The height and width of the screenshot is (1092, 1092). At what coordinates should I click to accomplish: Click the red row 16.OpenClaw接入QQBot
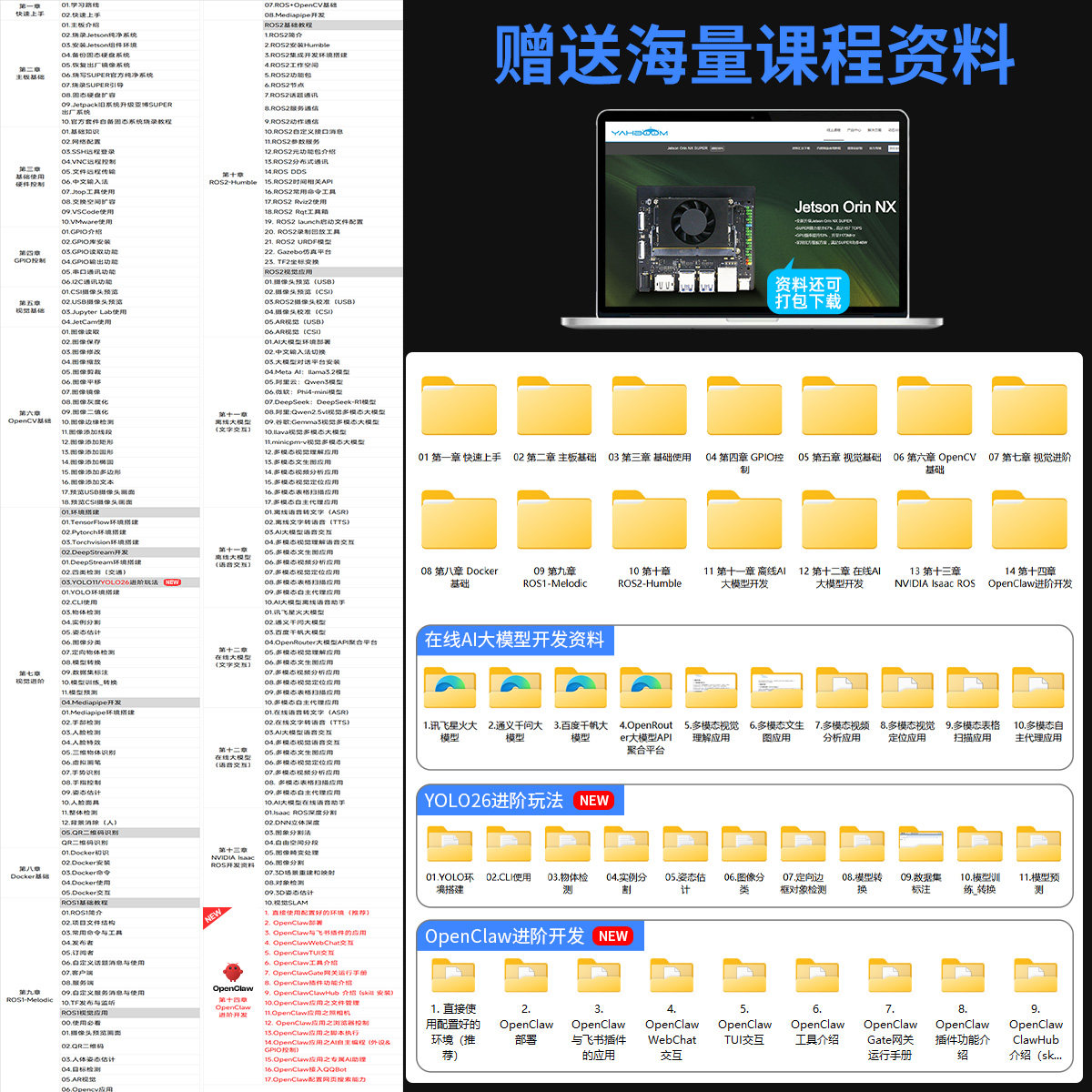point(305,1069)
